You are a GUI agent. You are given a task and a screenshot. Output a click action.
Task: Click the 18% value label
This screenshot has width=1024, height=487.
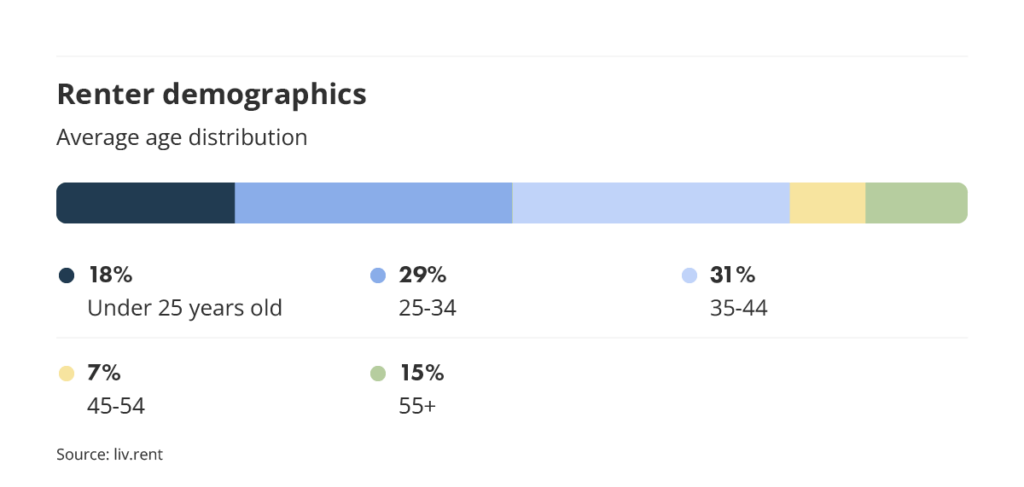[x=111, y=275]
